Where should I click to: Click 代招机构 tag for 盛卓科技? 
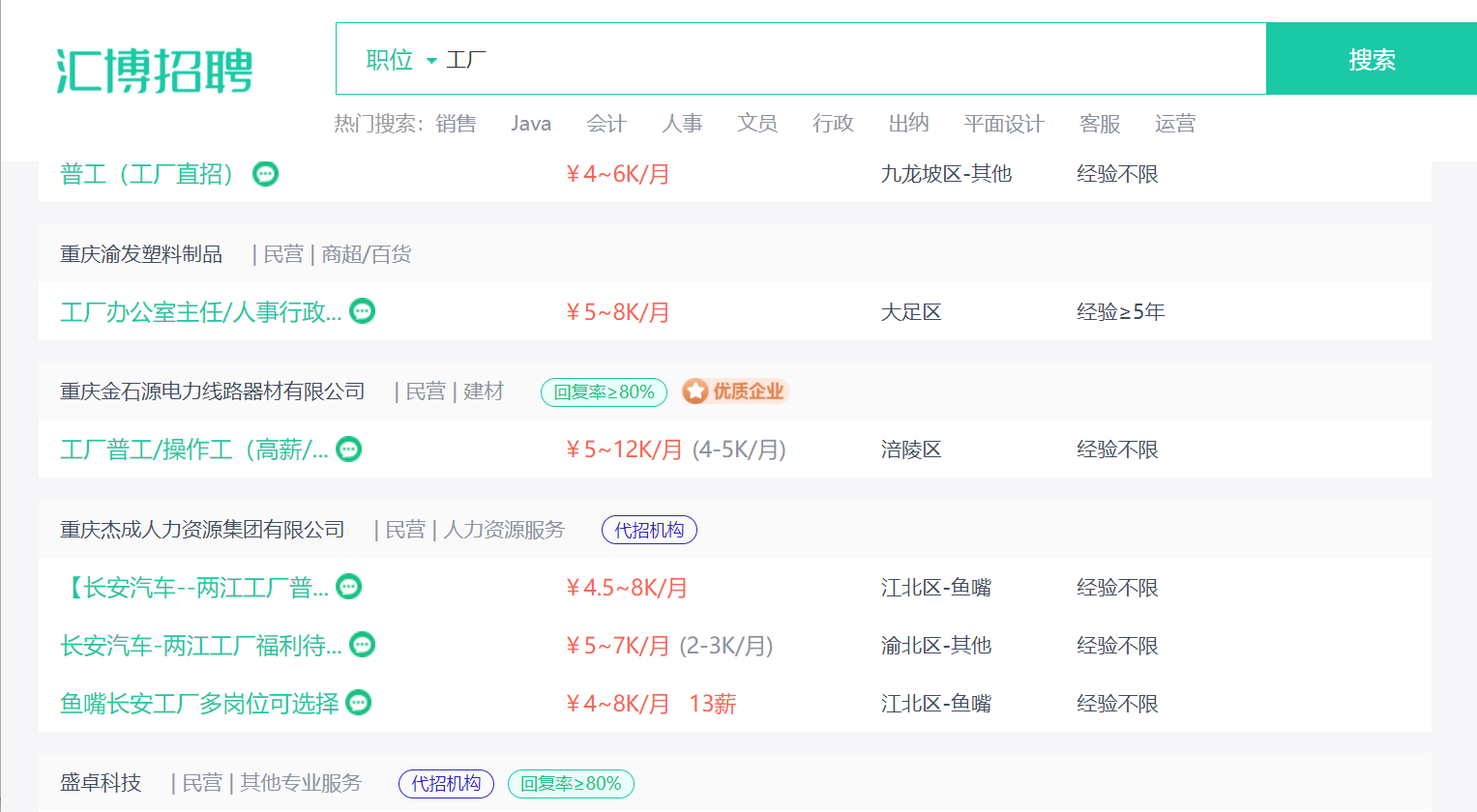click(446, 784)
